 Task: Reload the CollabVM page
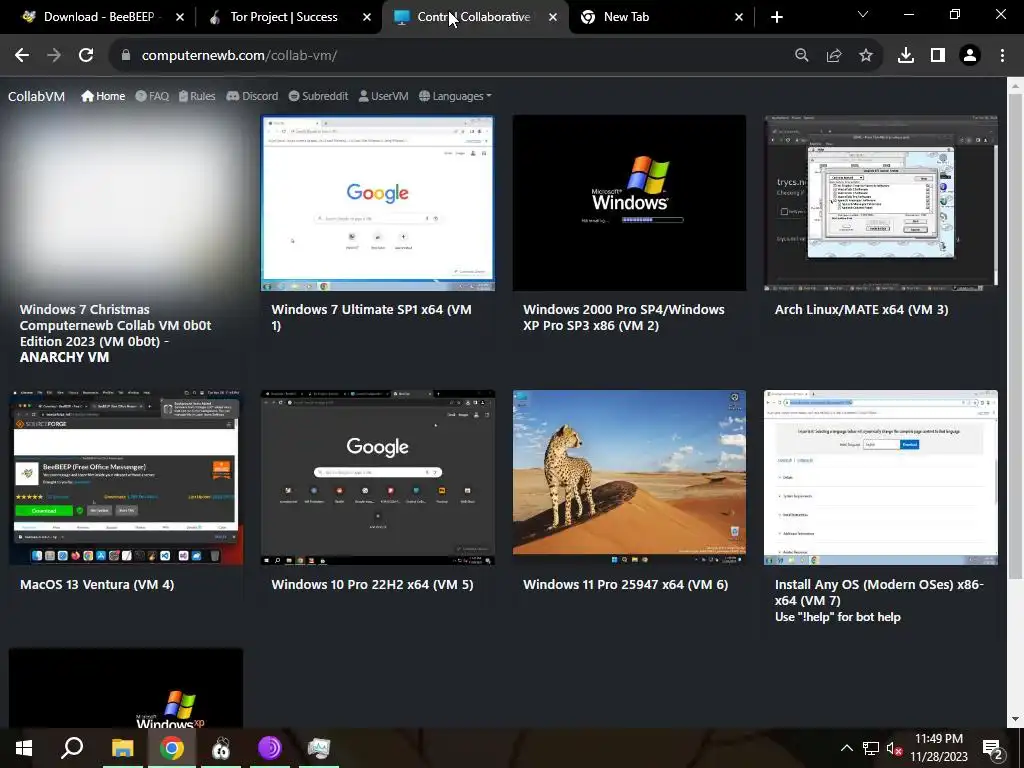[x=86, y=56]
